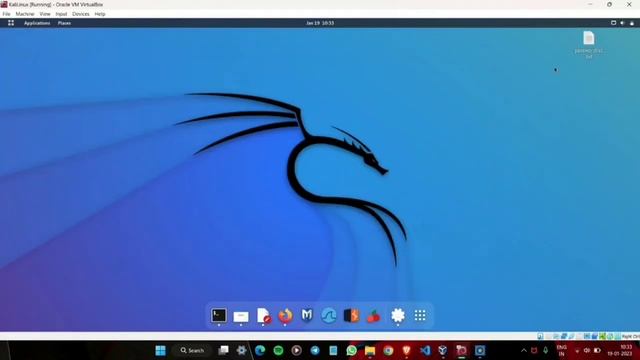Open the Terminal from the Kali dock

point(219,316)
